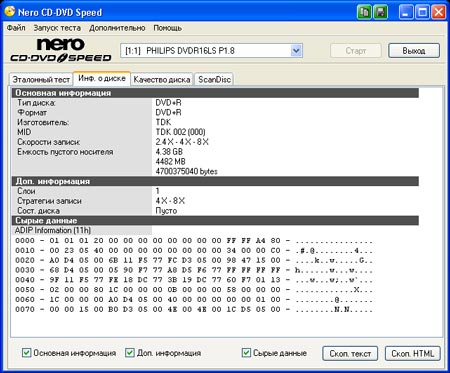The image size is (450, 373).
Task: Click the Nero disc icon in title bar
Action: (x=10, y=11)
